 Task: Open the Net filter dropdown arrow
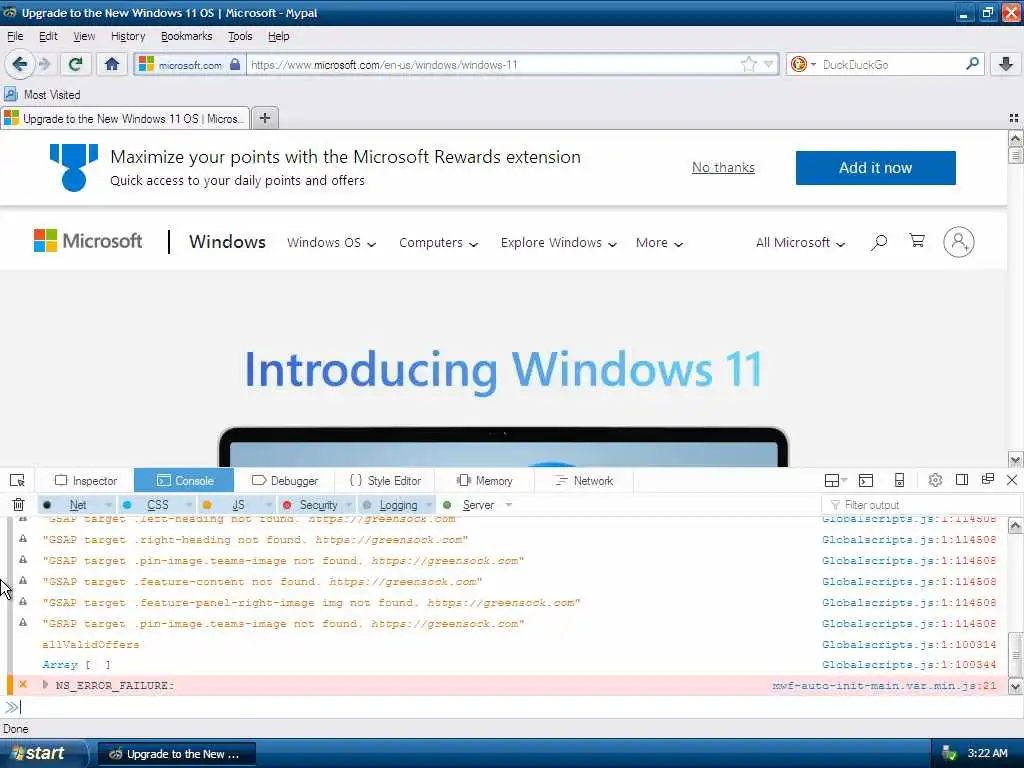[x=108, y=505]
